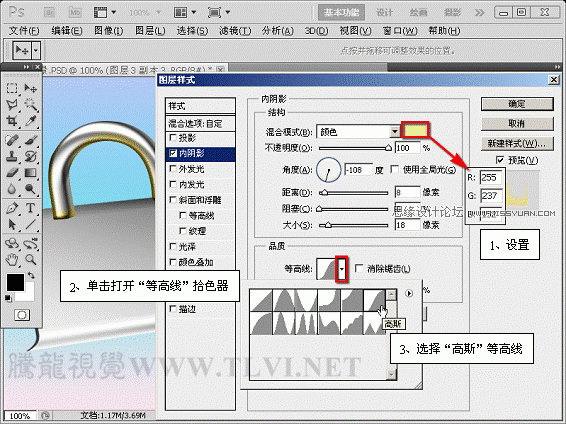Select the Path Selection tool
Image resolution: width=566 pixels, height=424 pixels.
(x=12, y=224)
